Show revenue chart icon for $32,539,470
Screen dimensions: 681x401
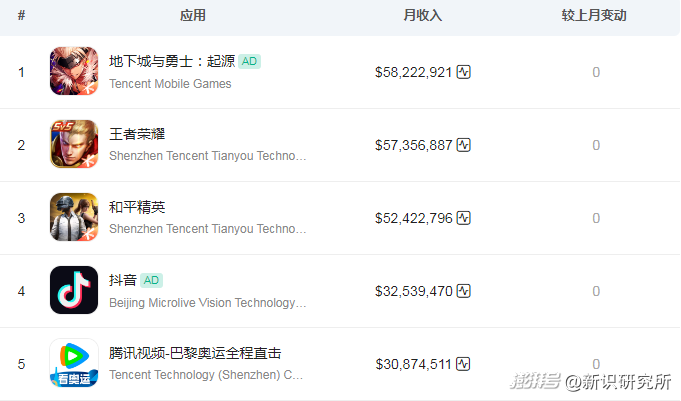pyautogui.click(x=464, y=291)
